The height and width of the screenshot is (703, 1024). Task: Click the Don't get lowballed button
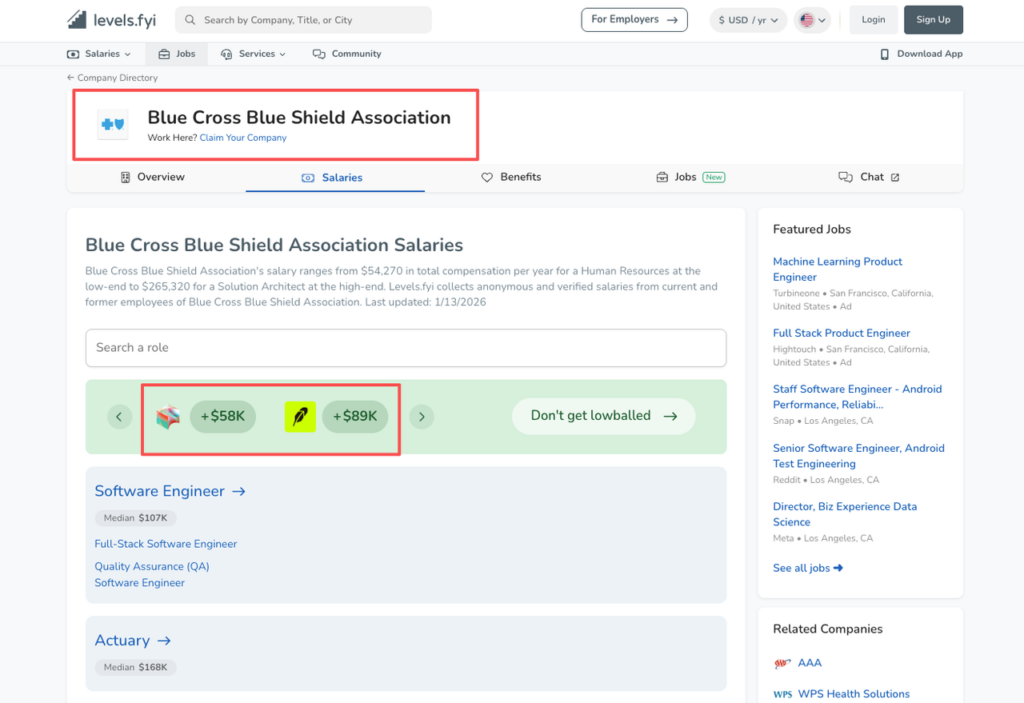point(603,416)
